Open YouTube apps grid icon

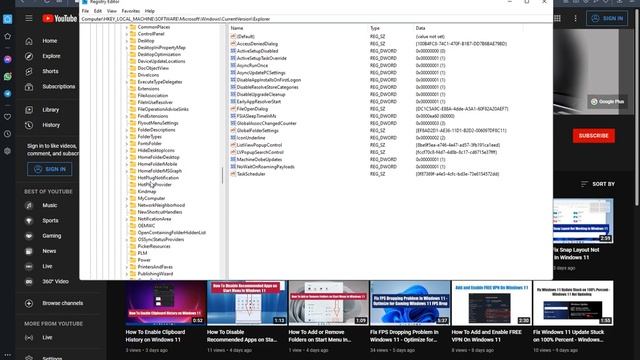[x=557, y=18]
